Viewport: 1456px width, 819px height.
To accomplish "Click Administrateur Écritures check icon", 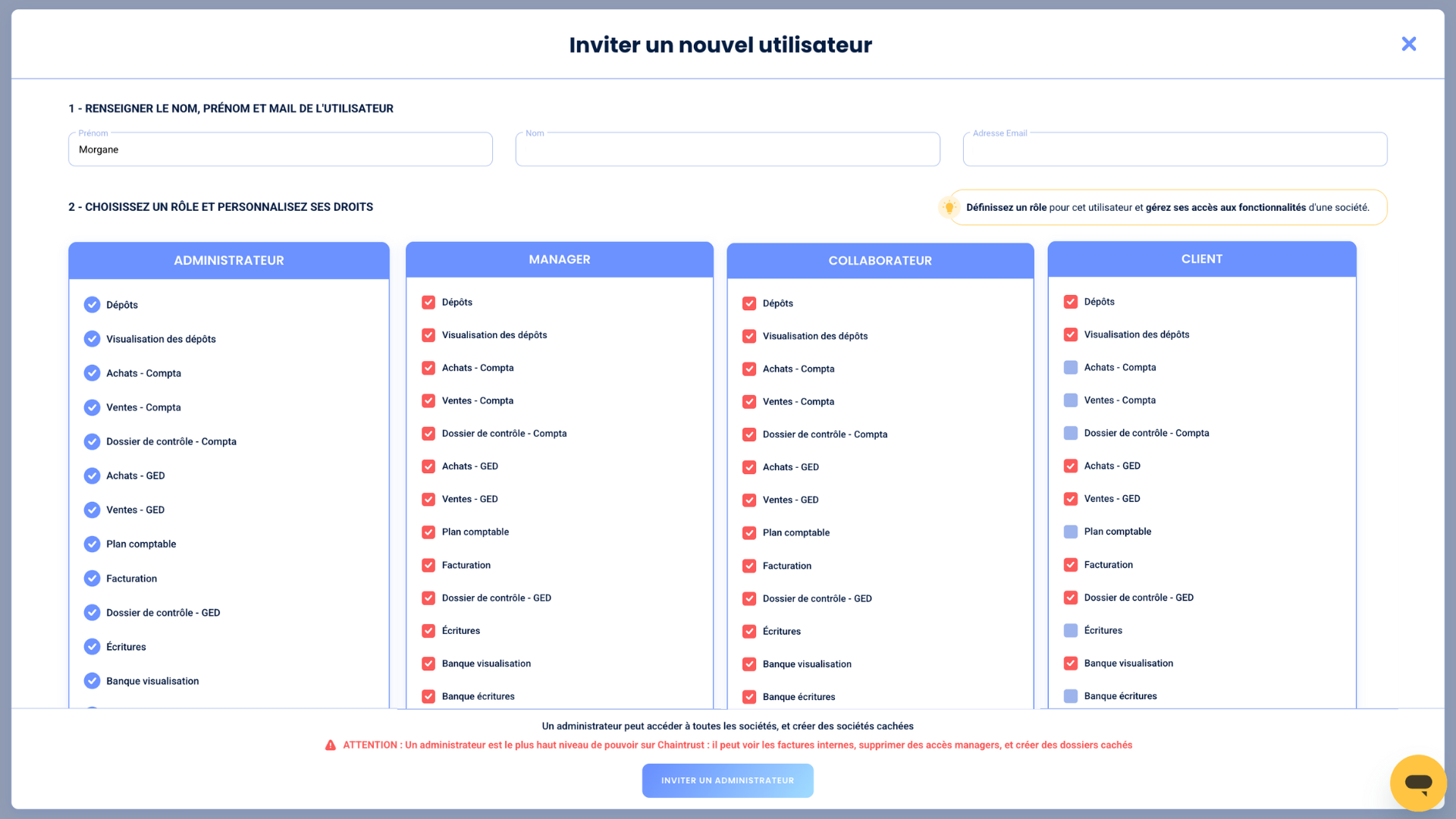I will 92,647.
